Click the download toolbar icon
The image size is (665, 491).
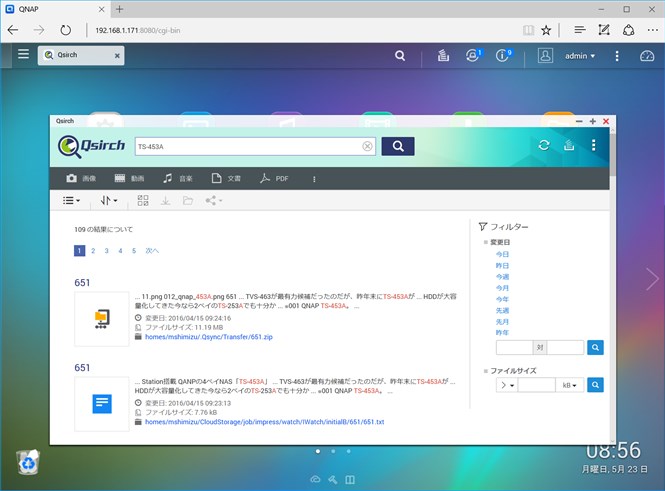(x=165, y=201)
